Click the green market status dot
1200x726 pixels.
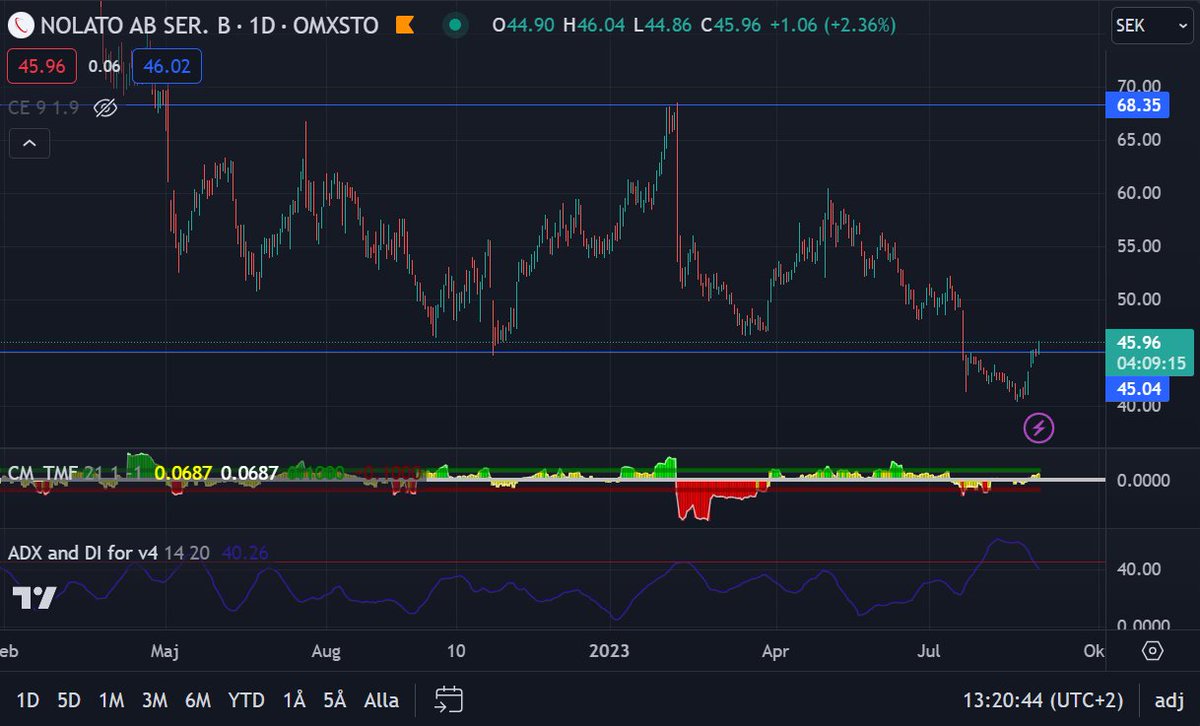[x=455, y=24]
